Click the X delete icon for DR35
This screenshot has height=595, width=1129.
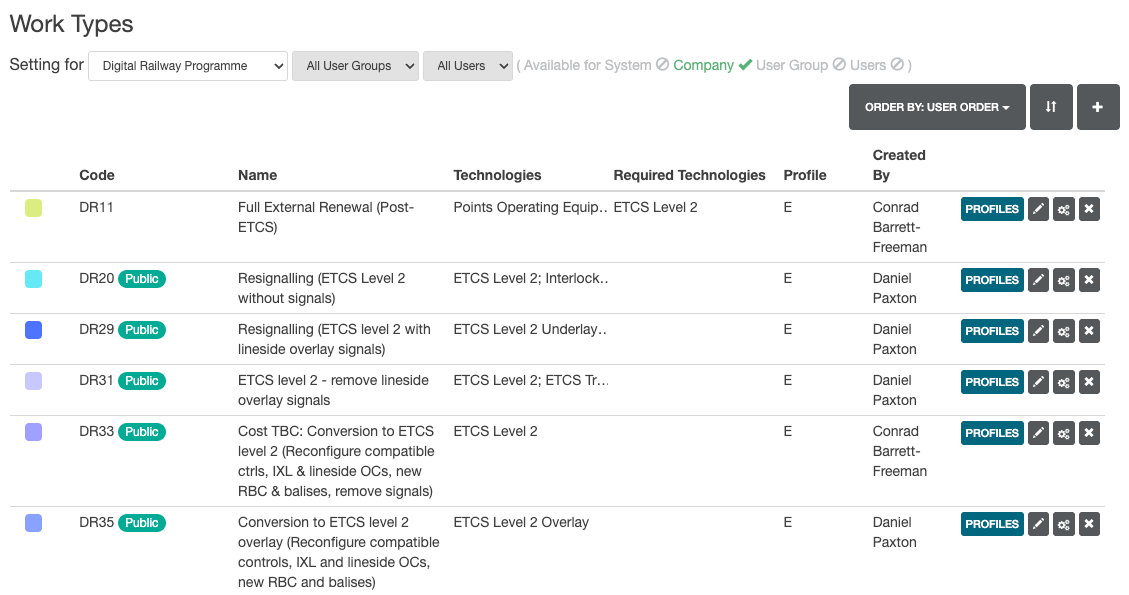(x=1090, y=524)
